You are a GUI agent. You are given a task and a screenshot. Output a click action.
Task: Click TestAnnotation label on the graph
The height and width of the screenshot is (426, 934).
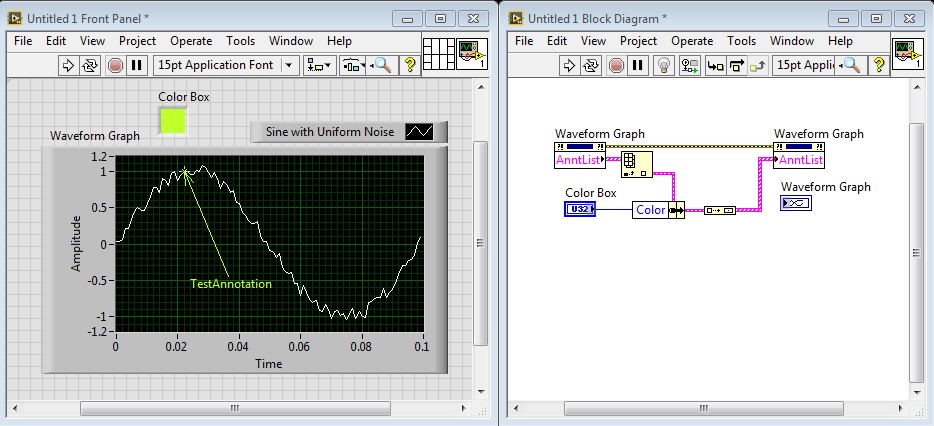click(231, 284)
